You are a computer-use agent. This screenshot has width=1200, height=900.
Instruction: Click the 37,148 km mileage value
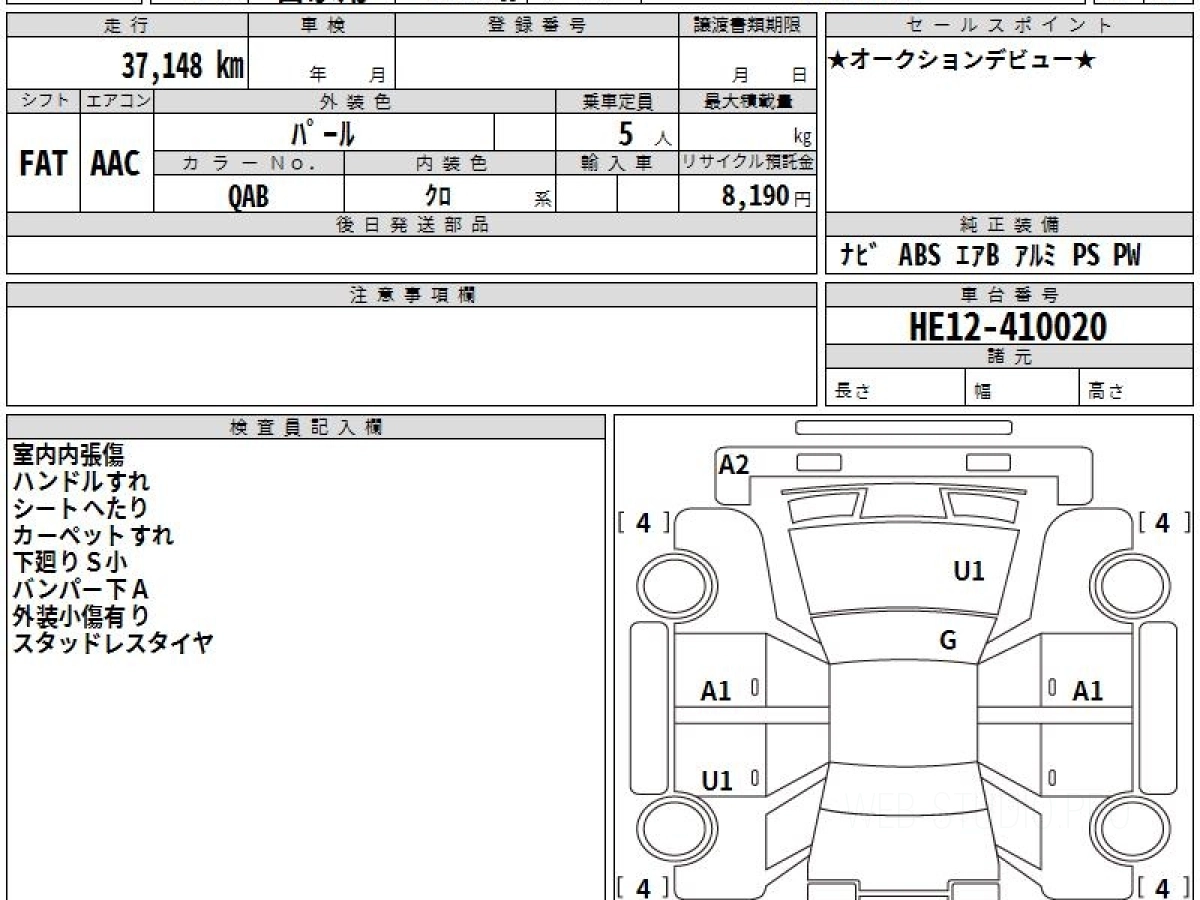[x=183, y=66]
